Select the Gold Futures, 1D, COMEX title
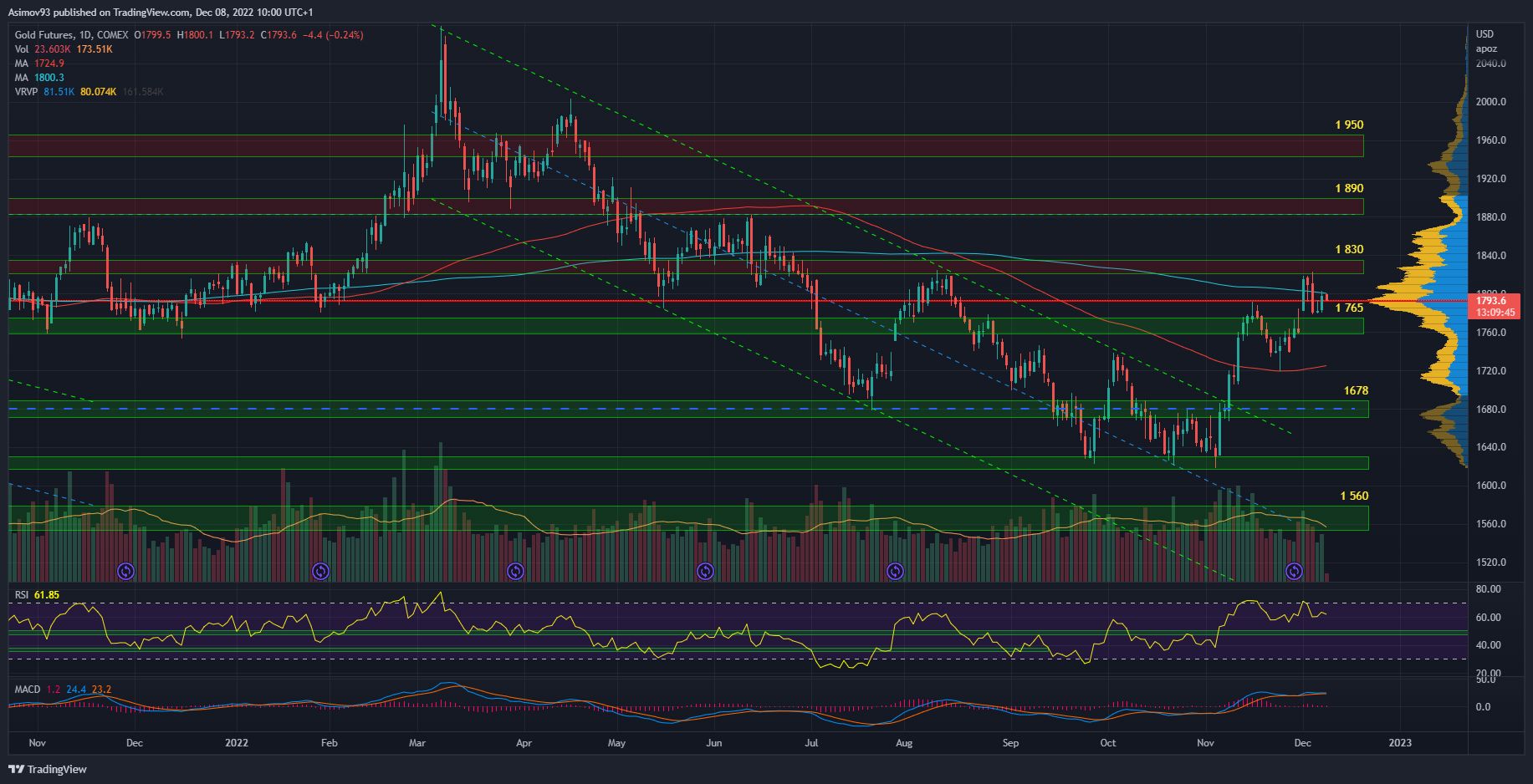The width and height of the screenshot is (1533, 784). [x=71, y=35]
